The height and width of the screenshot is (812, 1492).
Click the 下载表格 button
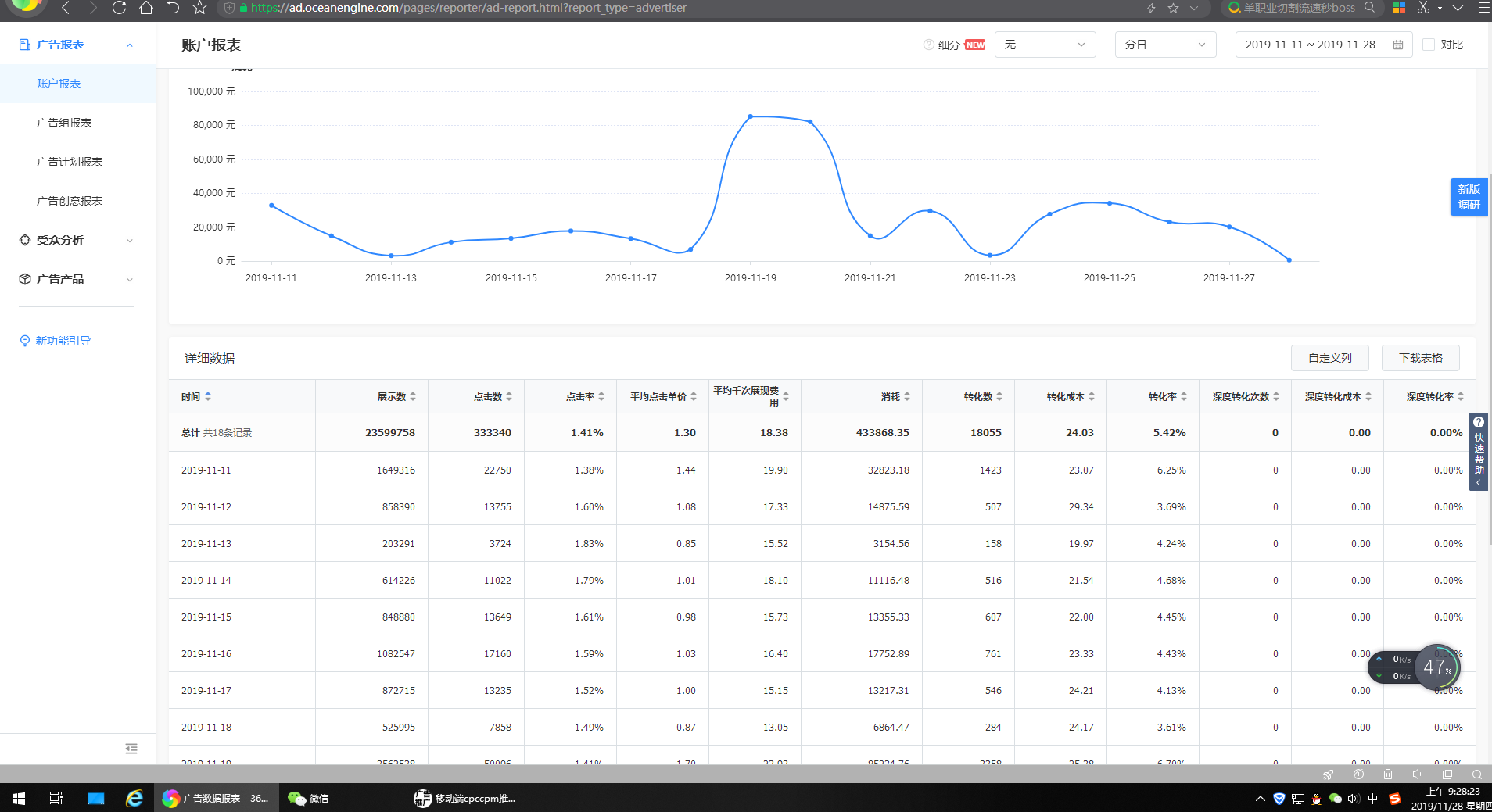pos(1420,358)
